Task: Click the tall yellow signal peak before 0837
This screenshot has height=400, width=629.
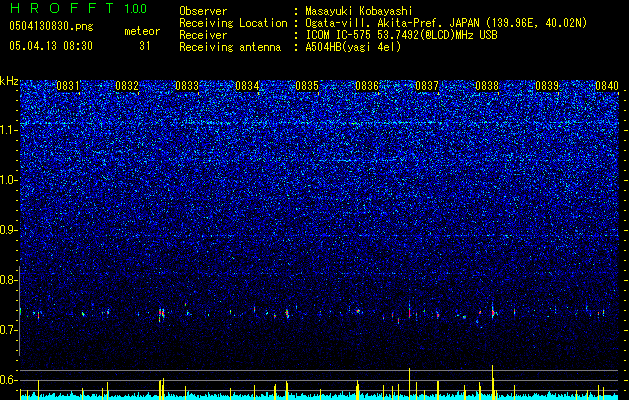Action: 409,383
